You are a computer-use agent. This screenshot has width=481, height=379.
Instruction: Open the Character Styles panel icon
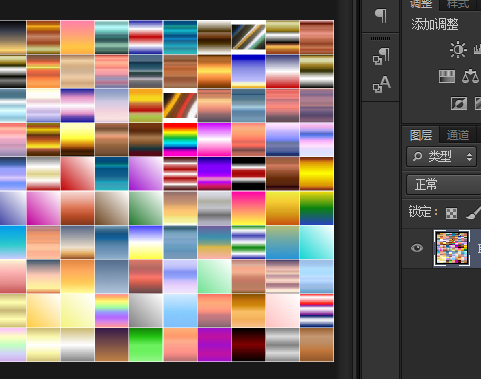pos(381,84)
